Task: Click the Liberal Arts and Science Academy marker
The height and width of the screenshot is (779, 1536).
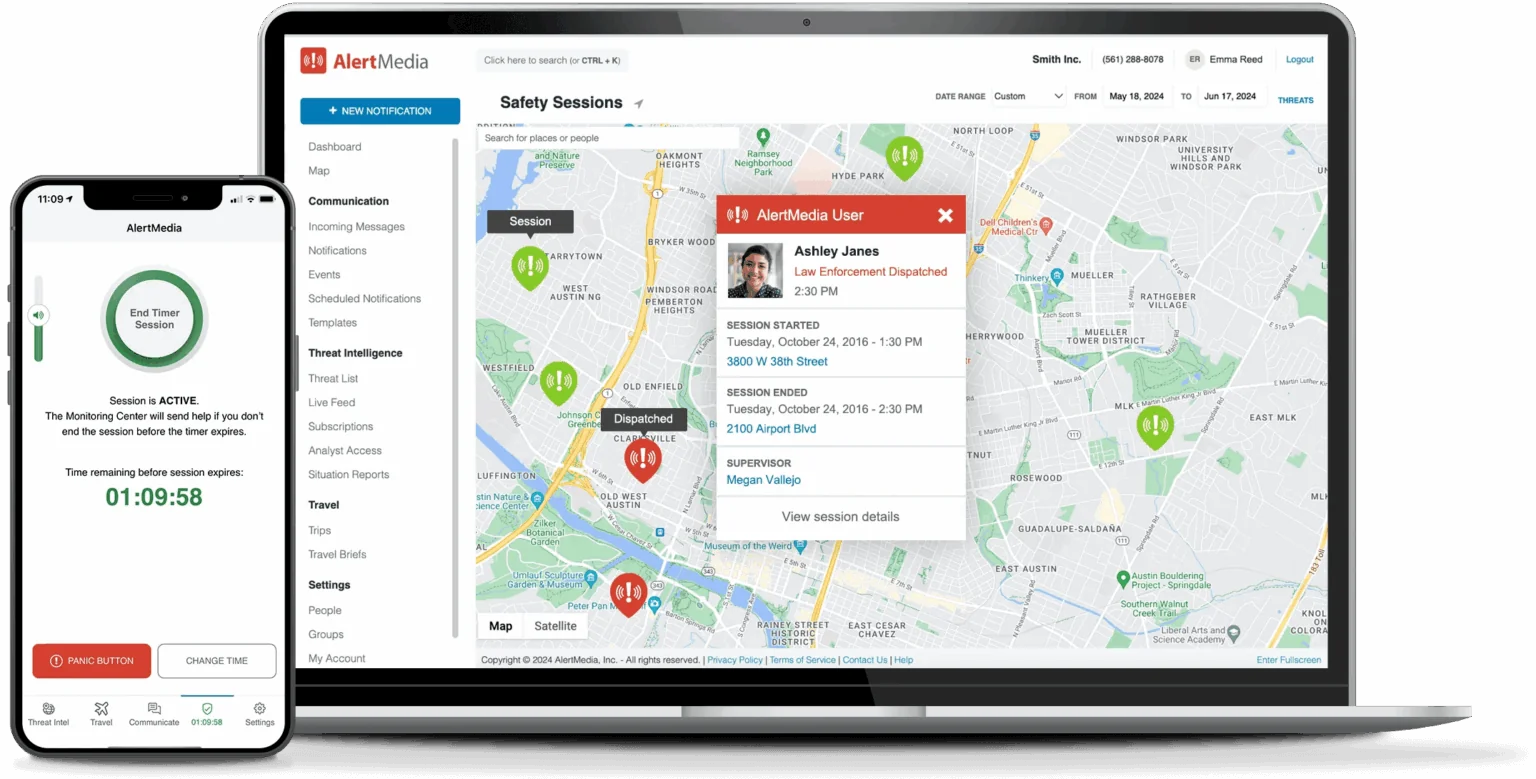Action: pos(1234,633)
